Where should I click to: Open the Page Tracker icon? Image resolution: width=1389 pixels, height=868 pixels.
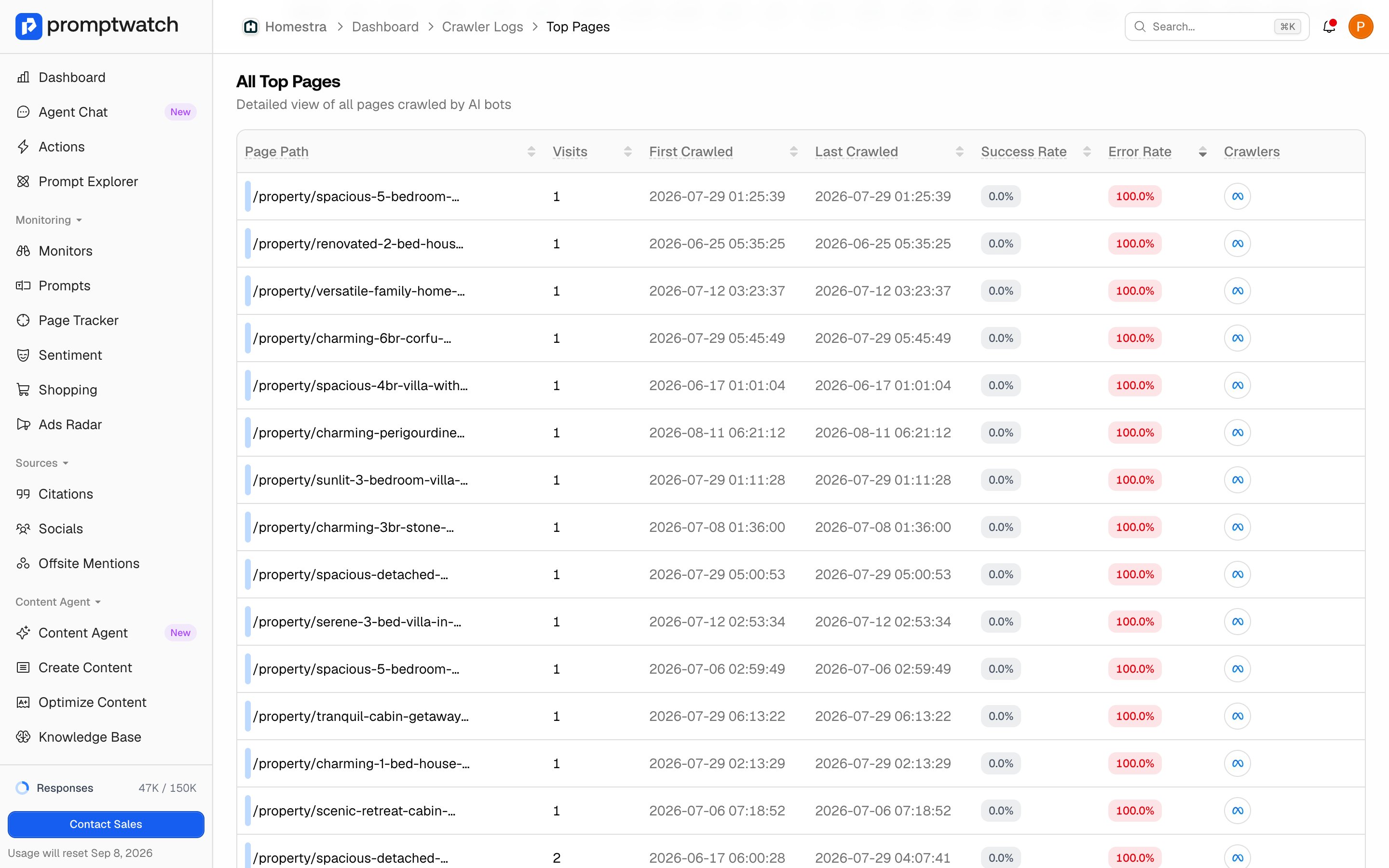[23, 320]
